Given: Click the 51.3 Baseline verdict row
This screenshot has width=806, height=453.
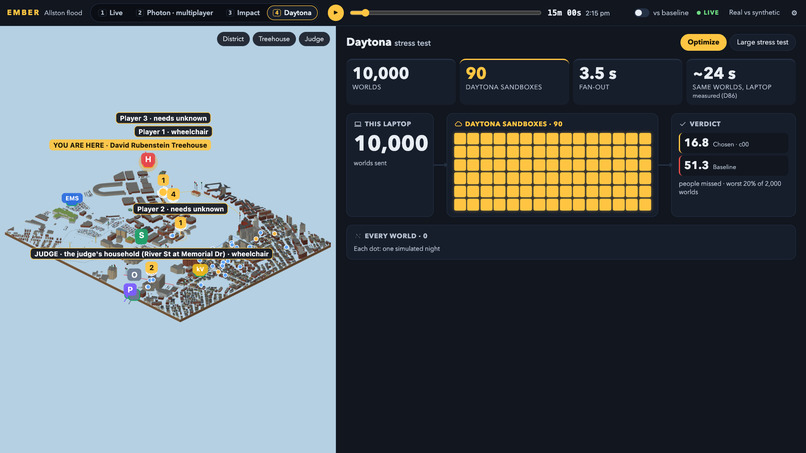Looking at the screenshot, I should pyautogui.click(x=734, y=166).
